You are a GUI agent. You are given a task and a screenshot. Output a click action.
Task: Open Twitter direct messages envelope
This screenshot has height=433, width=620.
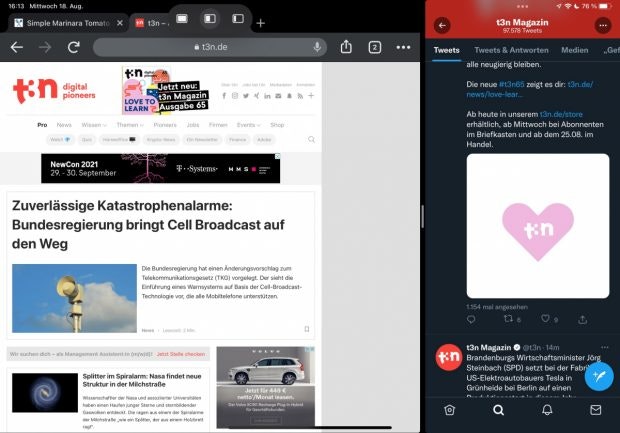click(x=595, y=410)
